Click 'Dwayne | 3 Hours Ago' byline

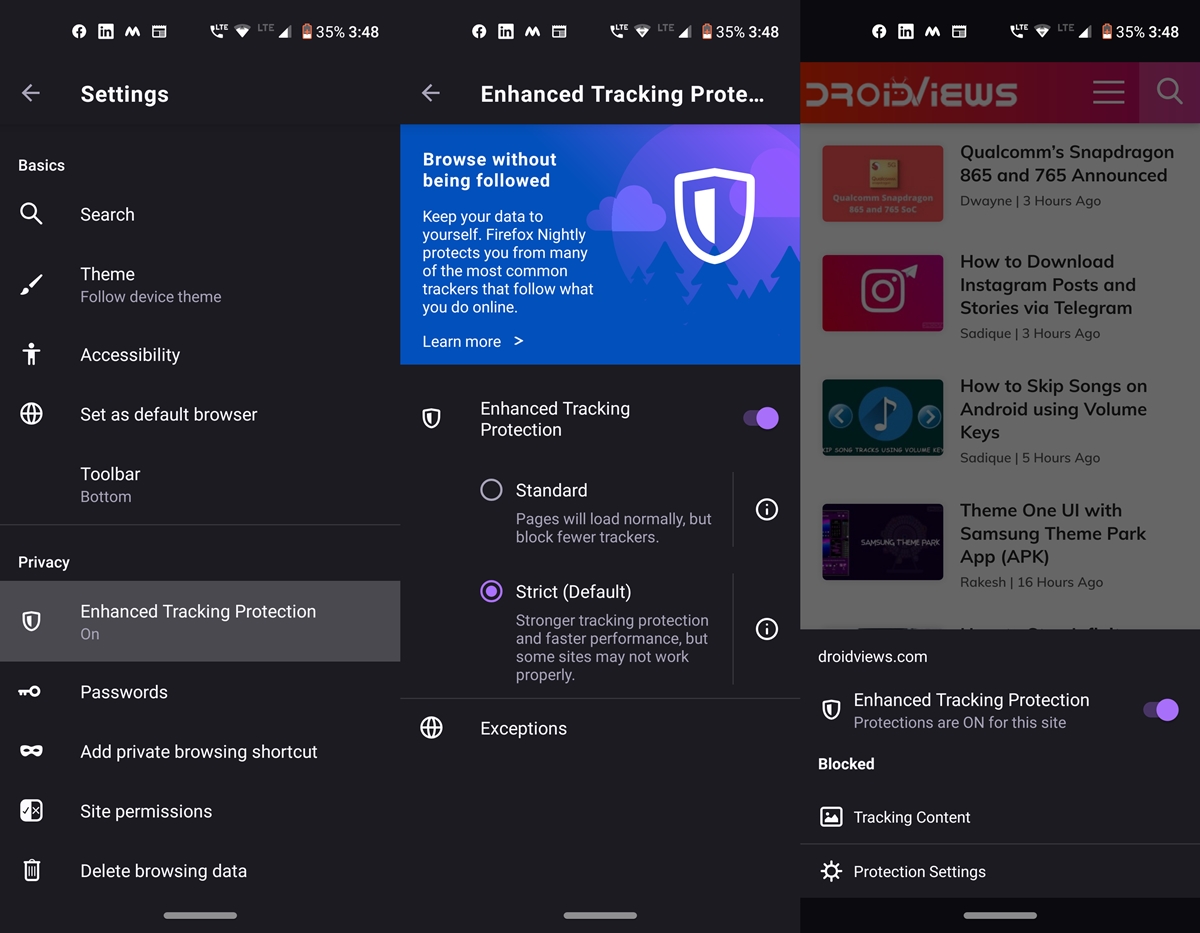1030,201
